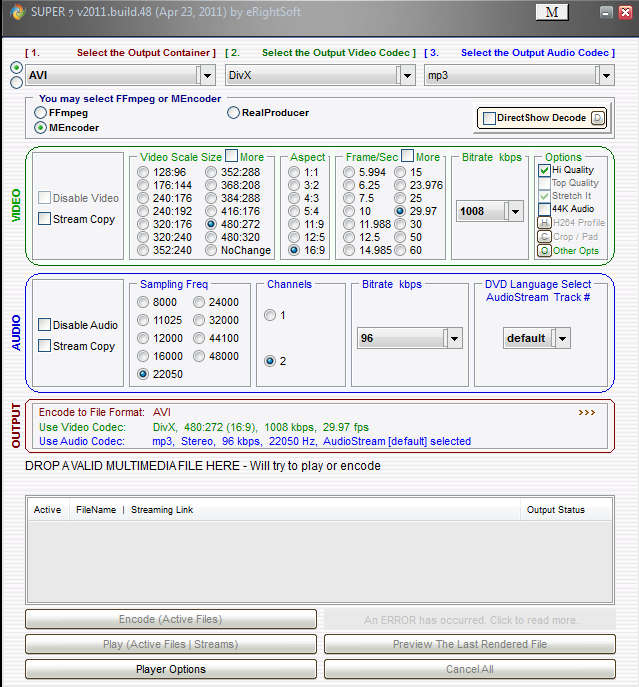
Task: Select video scale size NoChange
Action: coord(211,250)
